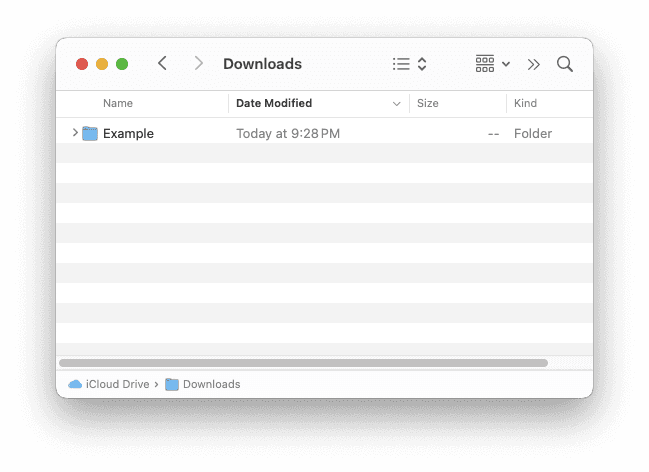Image resolution: width=649 pixels, height=472 pixels.
Task: Show more toolbar items via double chevron
Action: coord(534,64)
